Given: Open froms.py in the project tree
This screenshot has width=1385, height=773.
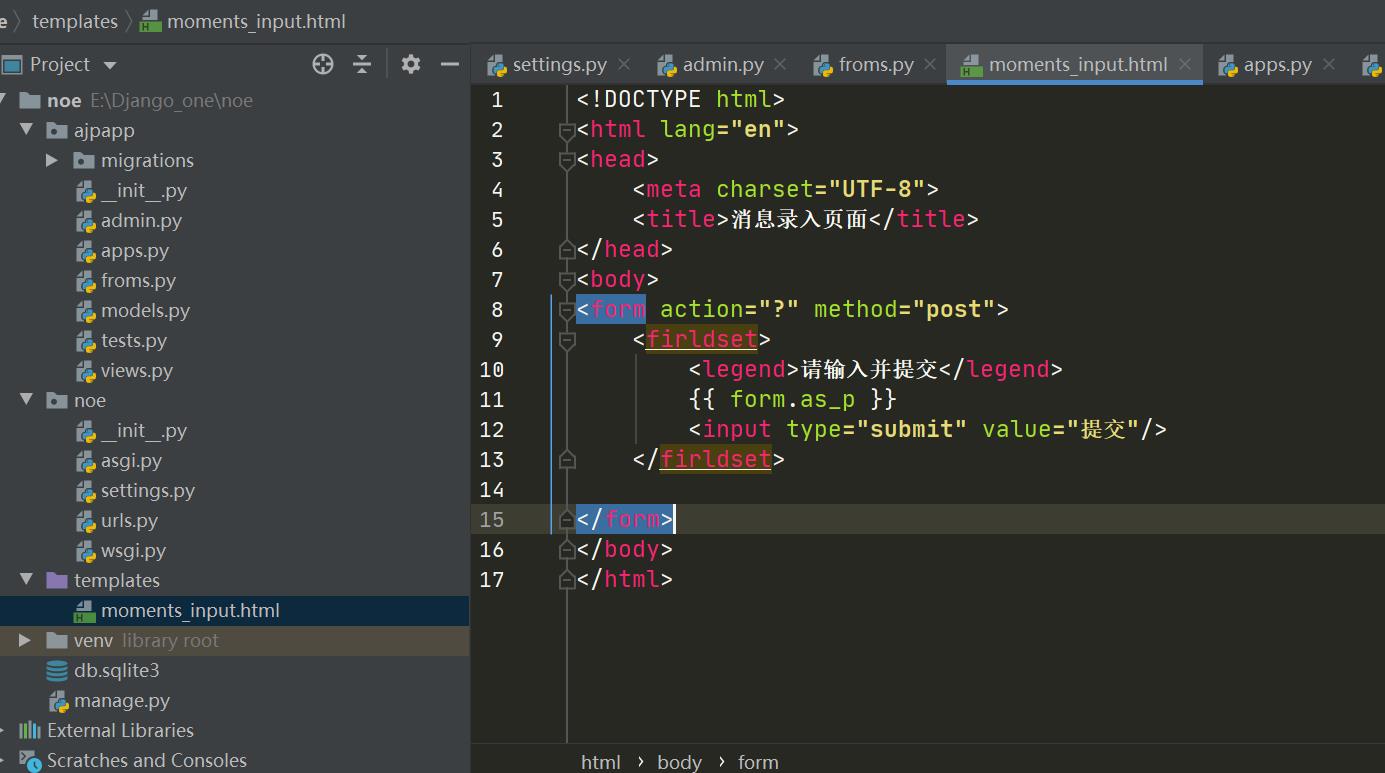Looking at the screenshot, I should click(138, 280).
